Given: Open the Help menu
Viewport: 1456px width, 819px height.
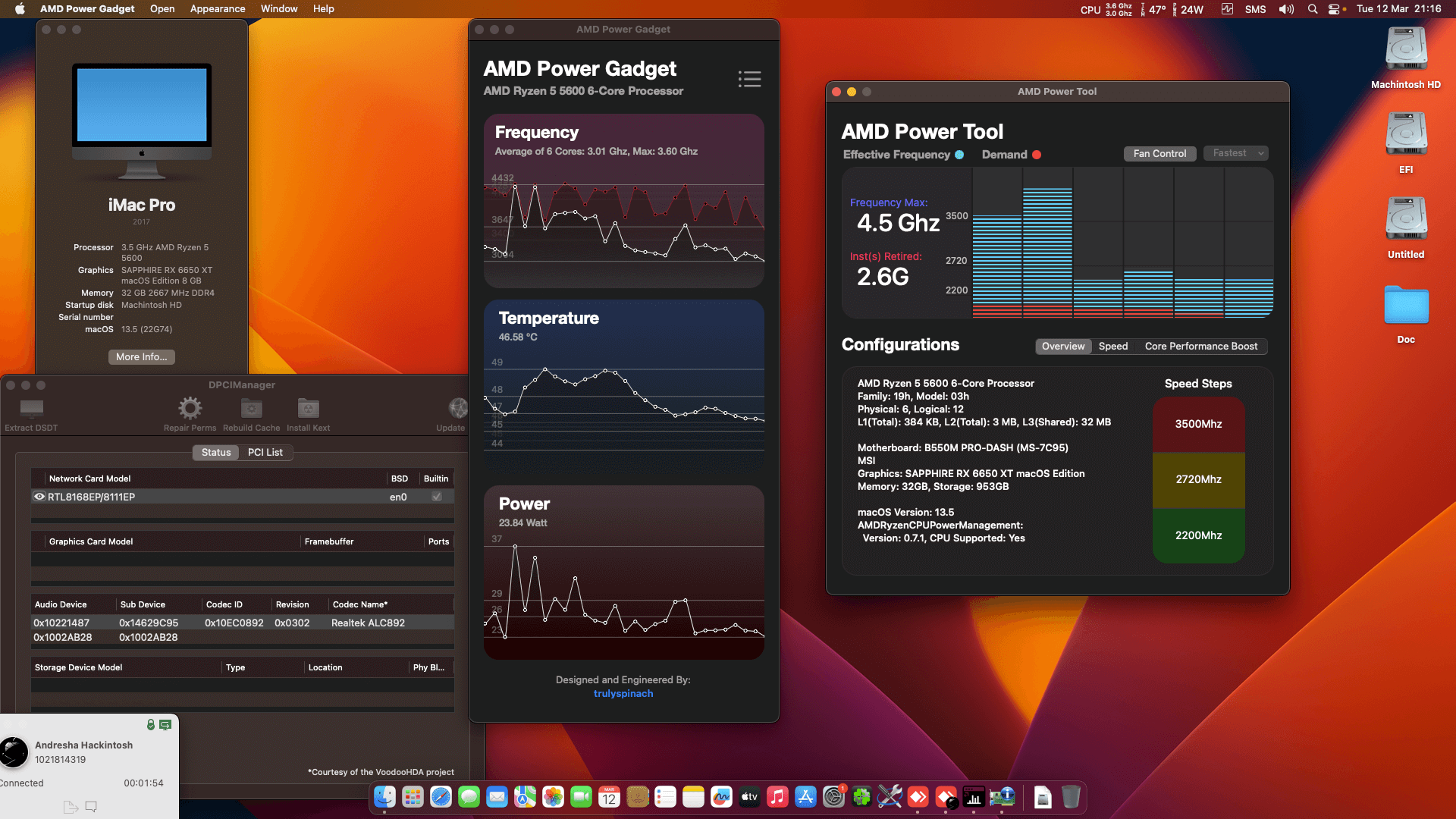Looking at the screenshot, I should (324, 9).
